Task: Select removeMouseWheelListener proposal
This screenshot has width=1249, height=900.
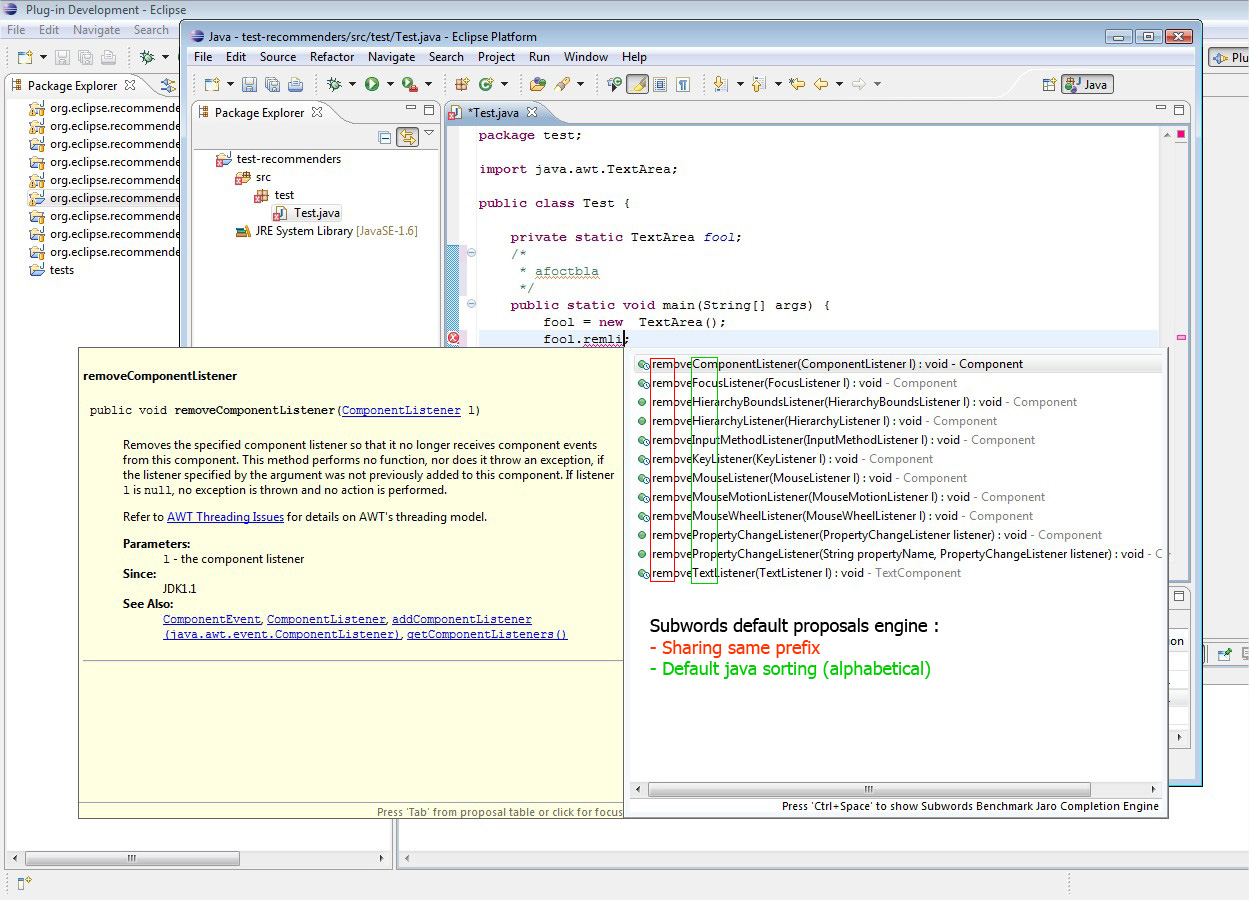Action: point(835,516)
